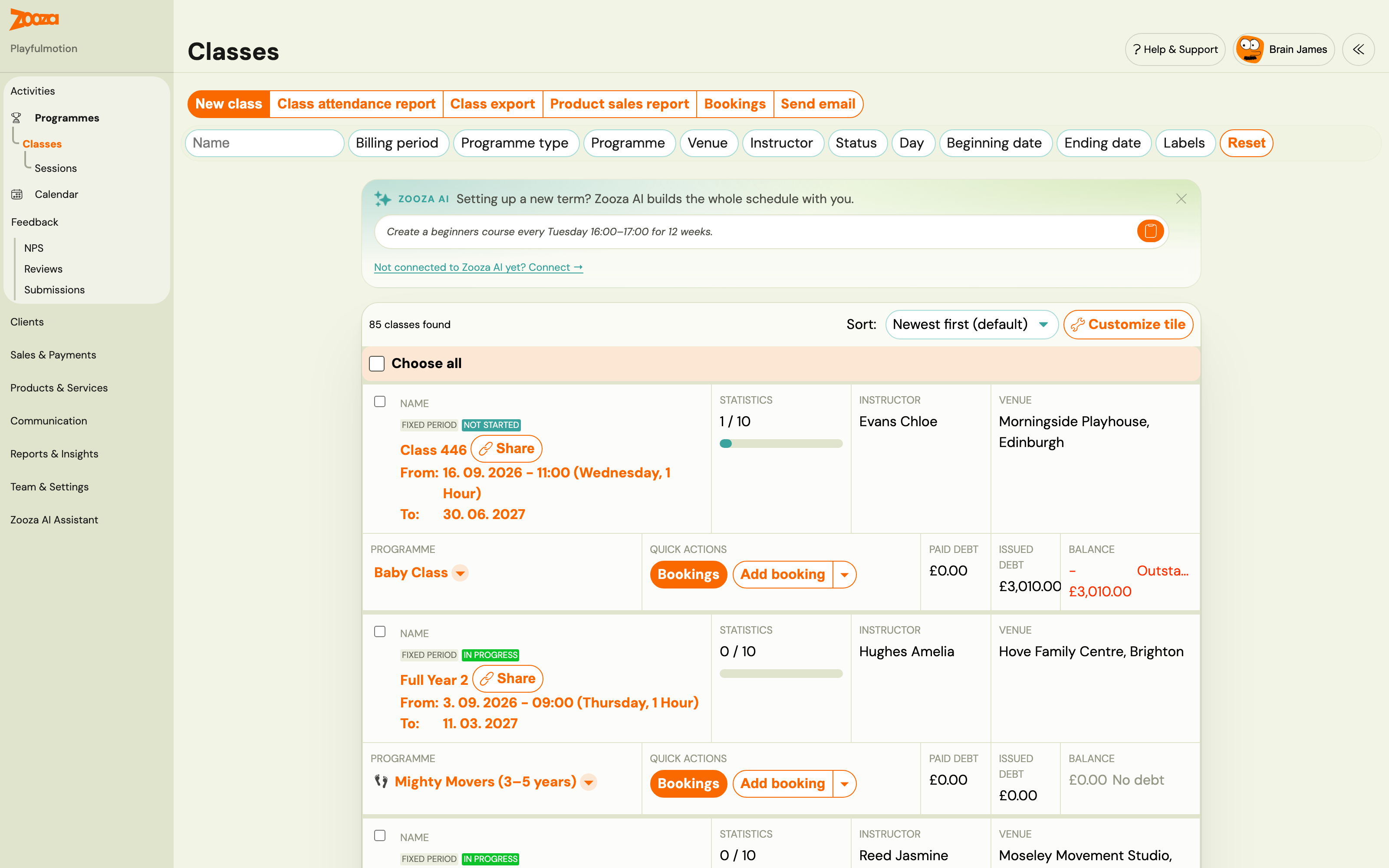Image resolution: width=1389 pixels, height=868 pixels.
Task: Select the checkbox for Full Year 2
Action: (380, 631)
